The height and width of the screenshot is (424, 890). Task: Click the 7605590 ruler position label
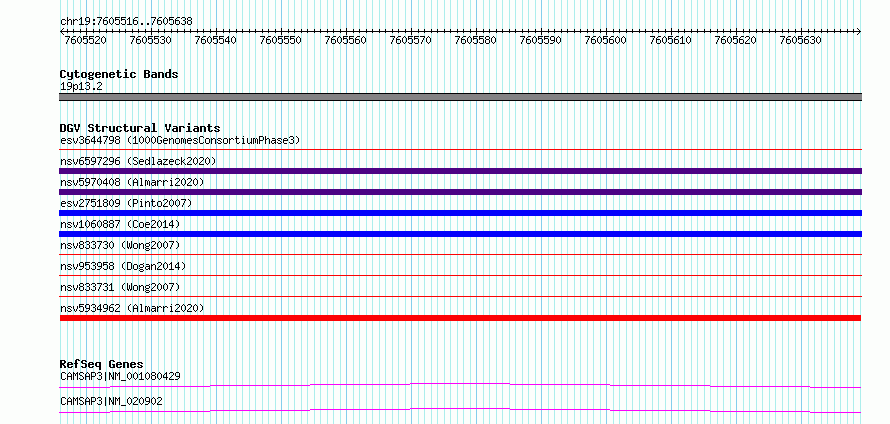coord(540,40)
